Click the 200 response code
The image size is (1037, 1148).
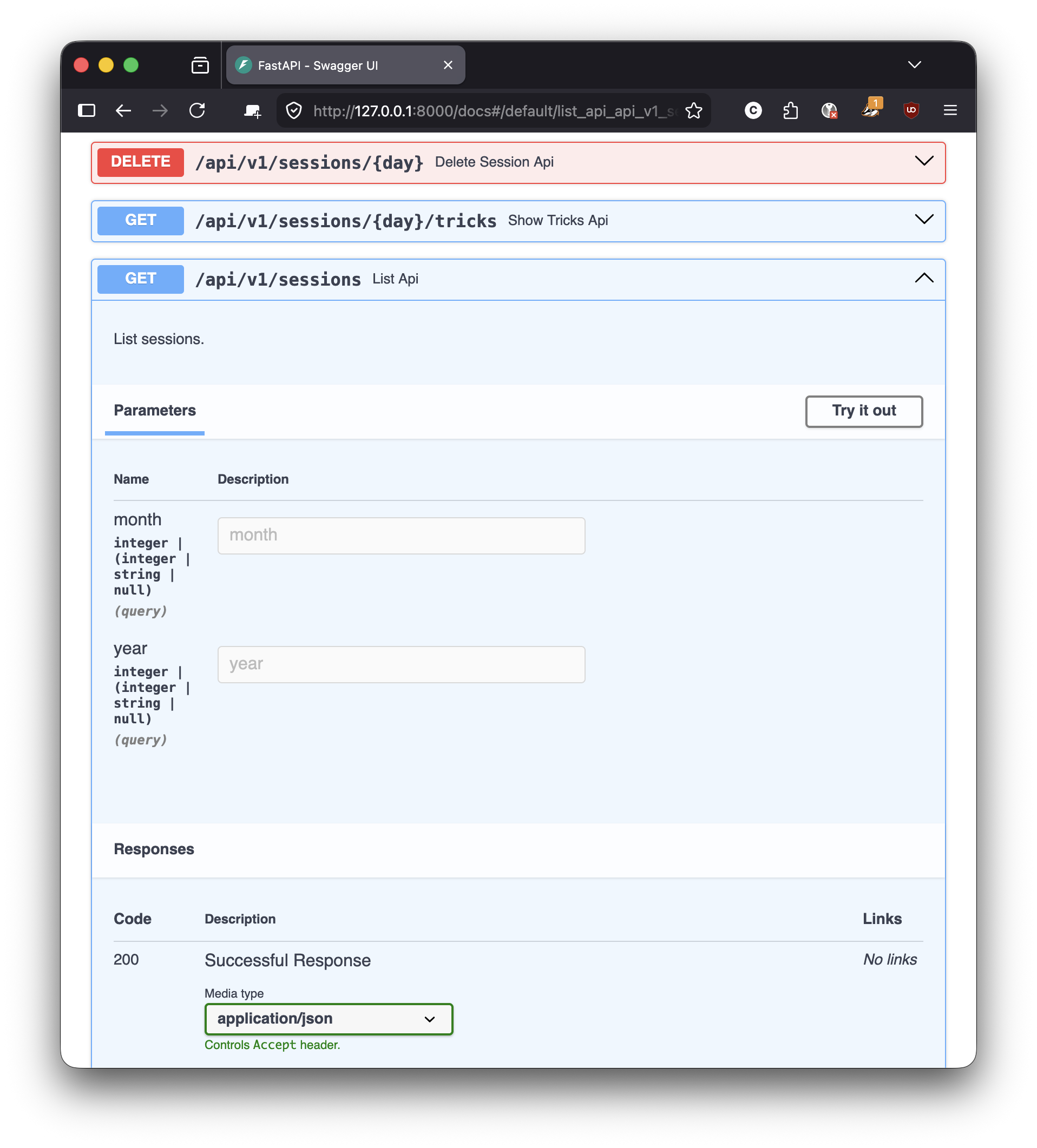pyautogui.click(x=126, y=960)
